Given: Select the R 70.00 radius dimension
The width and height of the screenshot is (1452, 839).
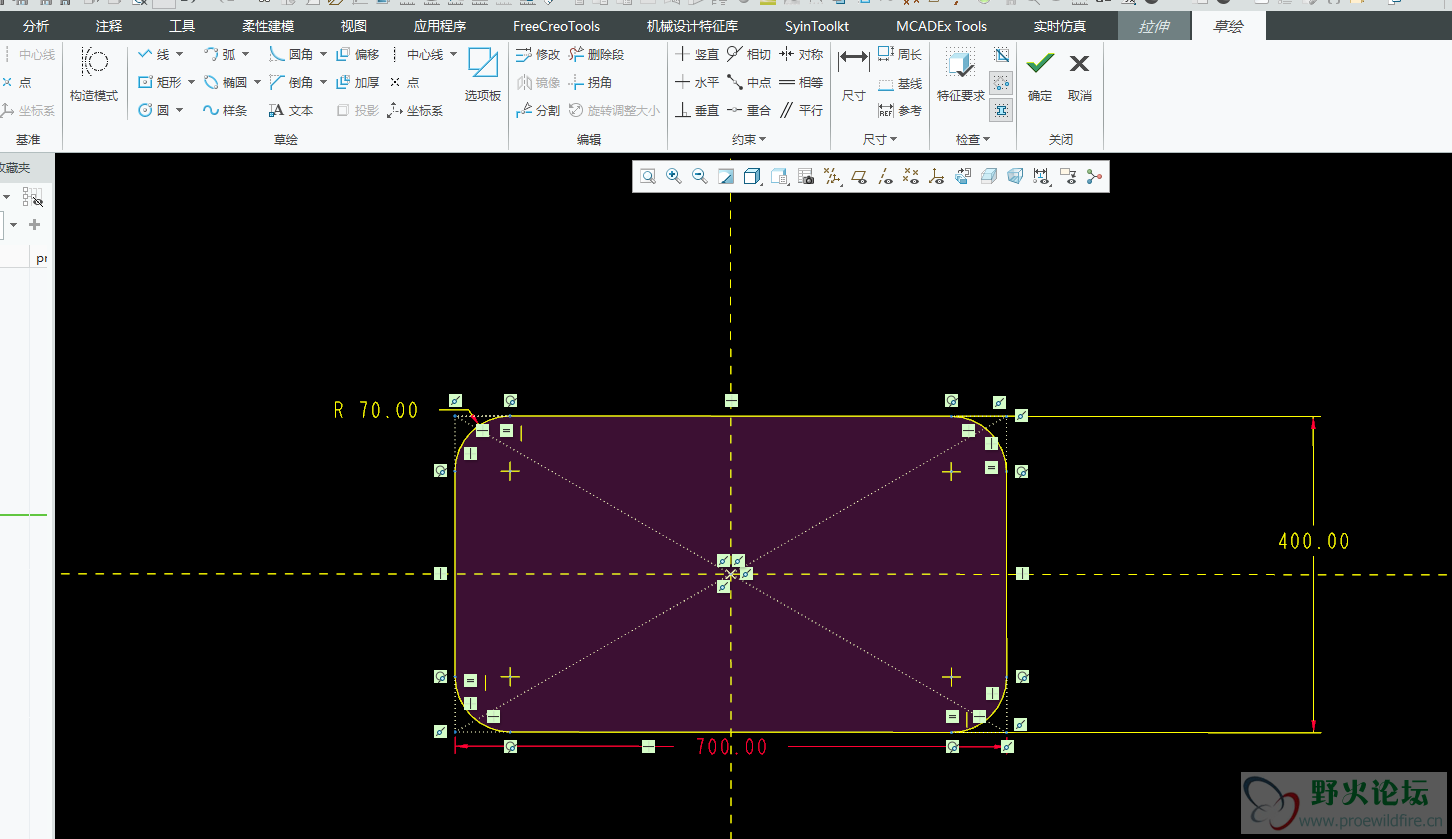Looking at the screenshot, I should [376, 410].
